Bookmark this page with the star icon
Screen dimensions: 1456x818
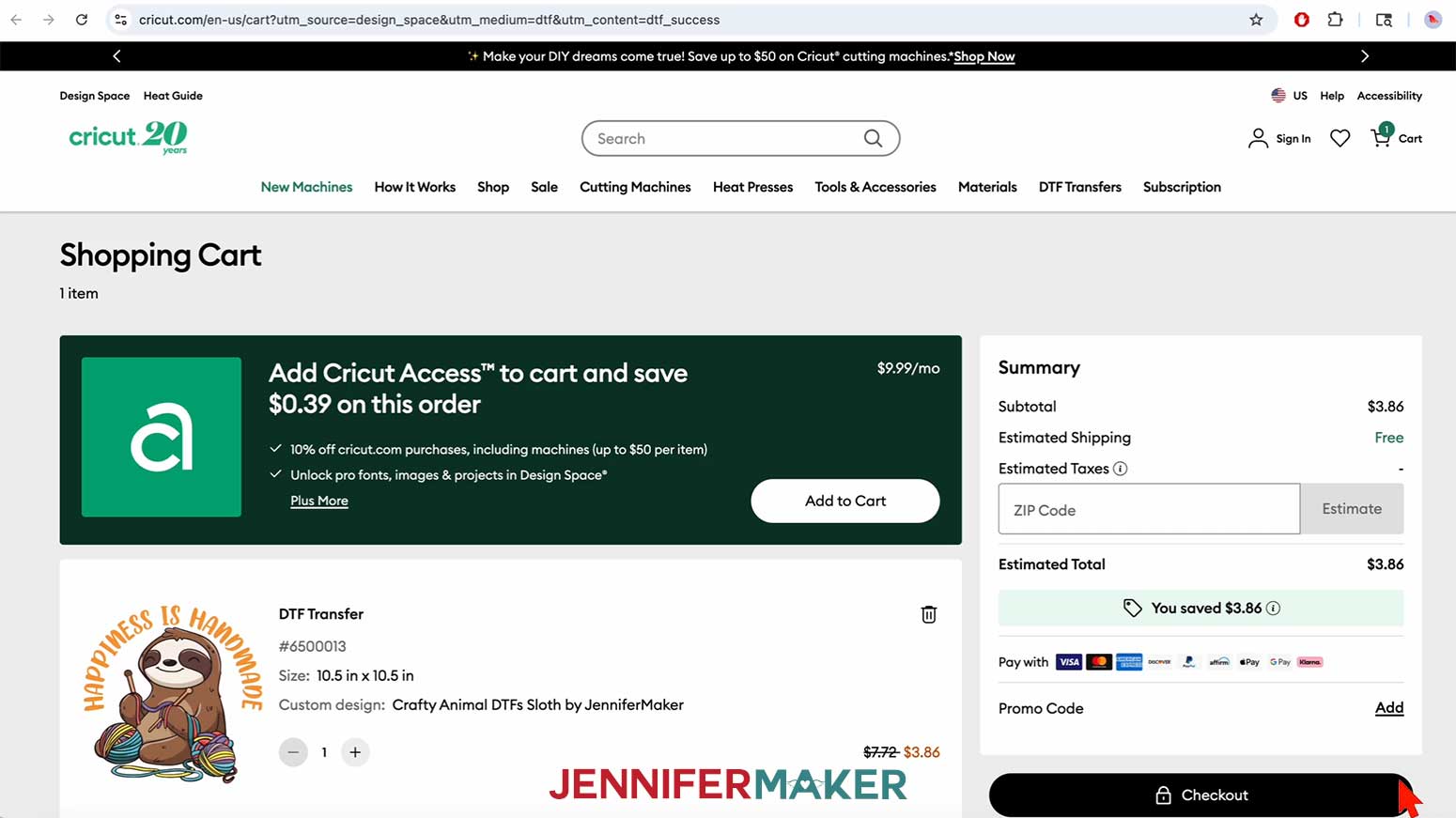[1256, 20]
